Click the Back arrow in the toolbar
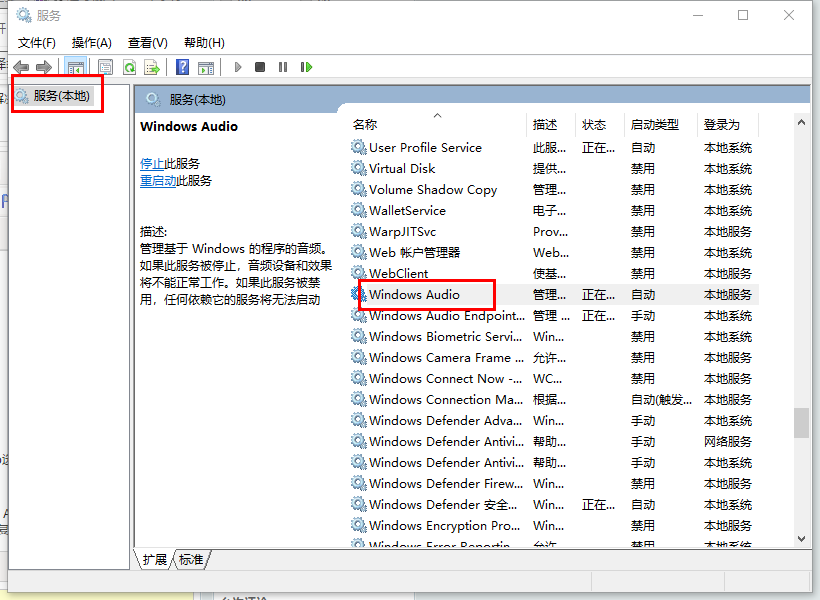 [x=21, y=67]
